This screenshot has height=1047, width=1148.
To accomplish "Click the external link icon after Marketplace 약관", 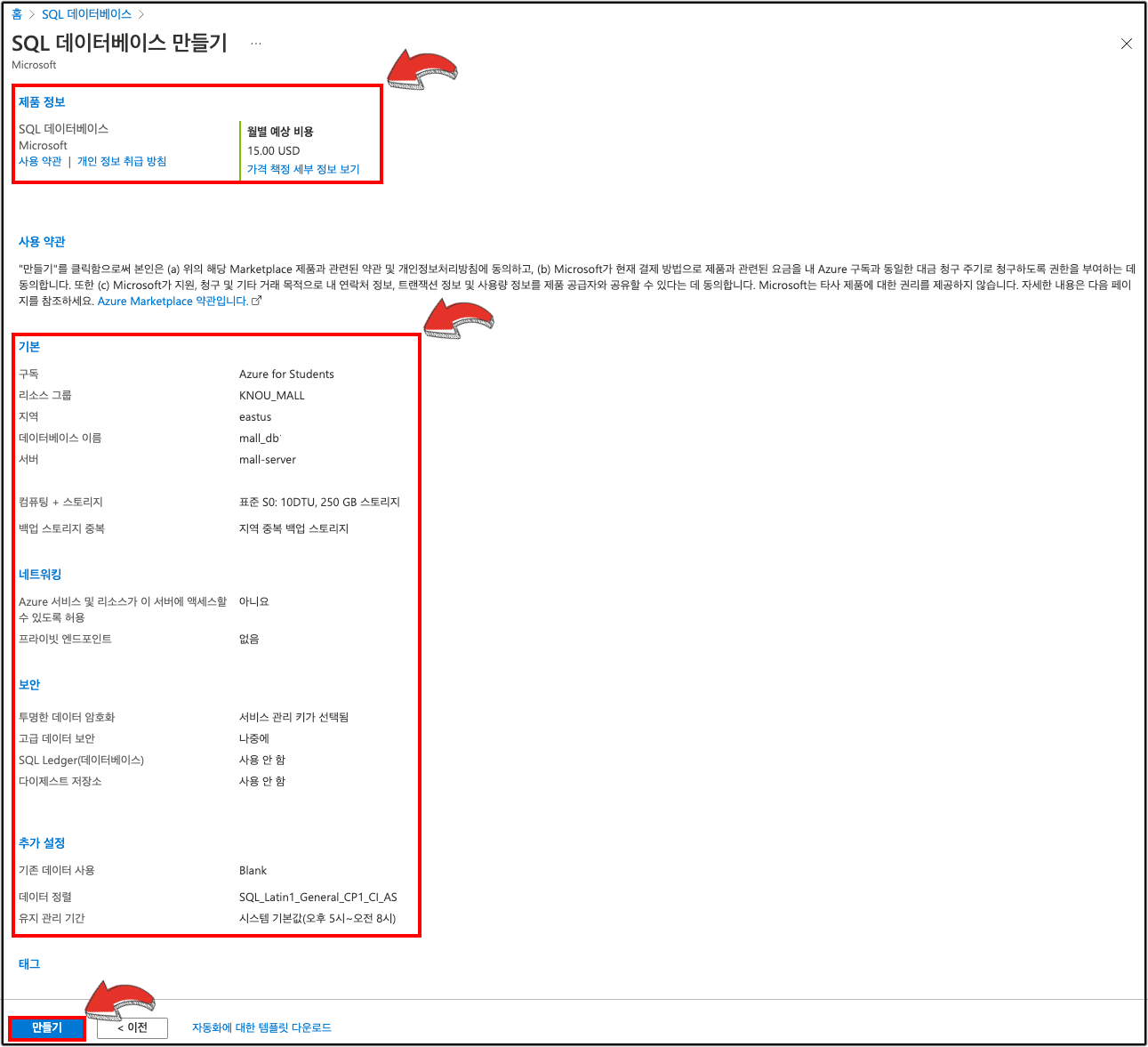I will coord(257,301).
